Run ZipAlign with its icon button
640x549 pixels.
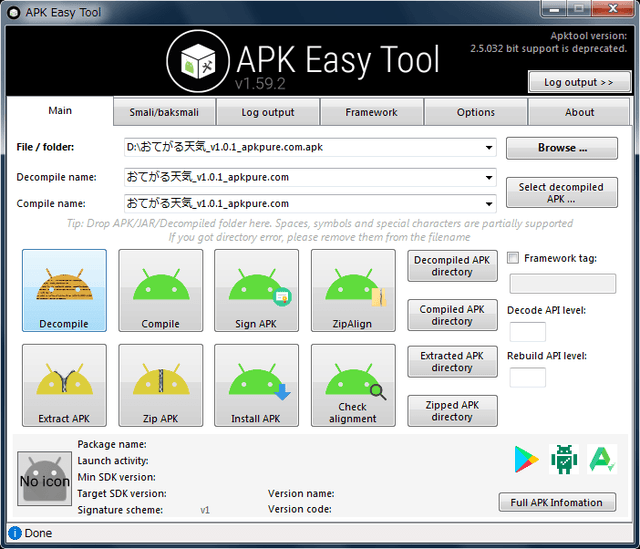(353, 290)
